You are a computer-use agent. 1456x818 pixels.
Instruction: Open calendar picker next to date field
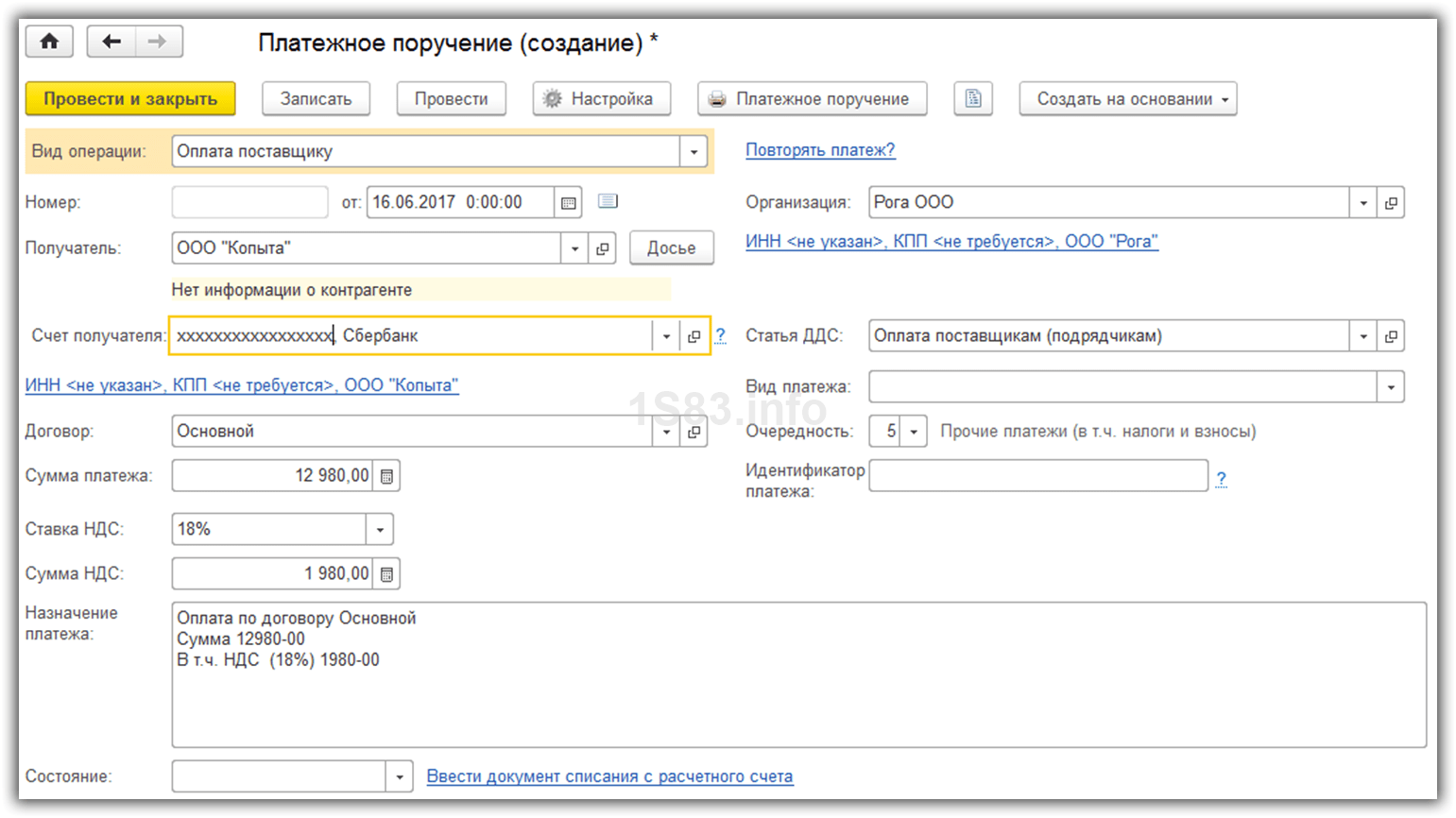point(568,202)
